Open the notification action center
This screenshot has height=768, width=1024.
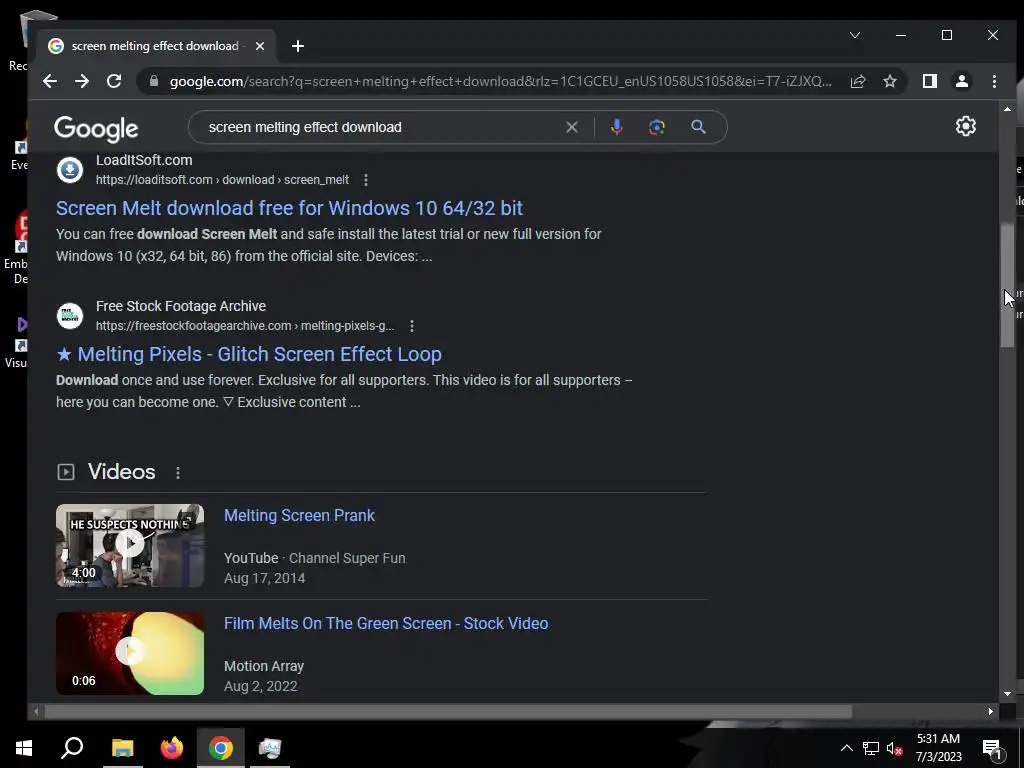(993, 748)
